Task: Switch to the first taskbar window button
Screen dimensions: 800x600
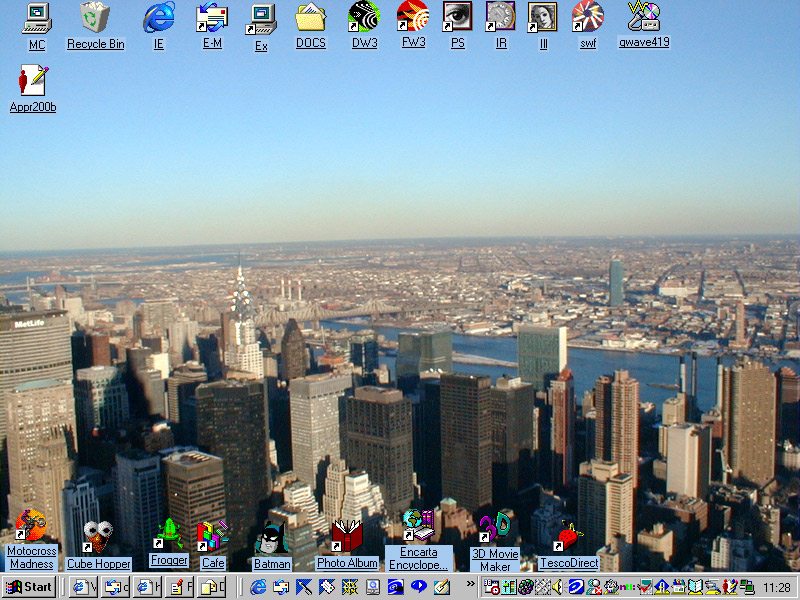Action: [x=83, y=587]
